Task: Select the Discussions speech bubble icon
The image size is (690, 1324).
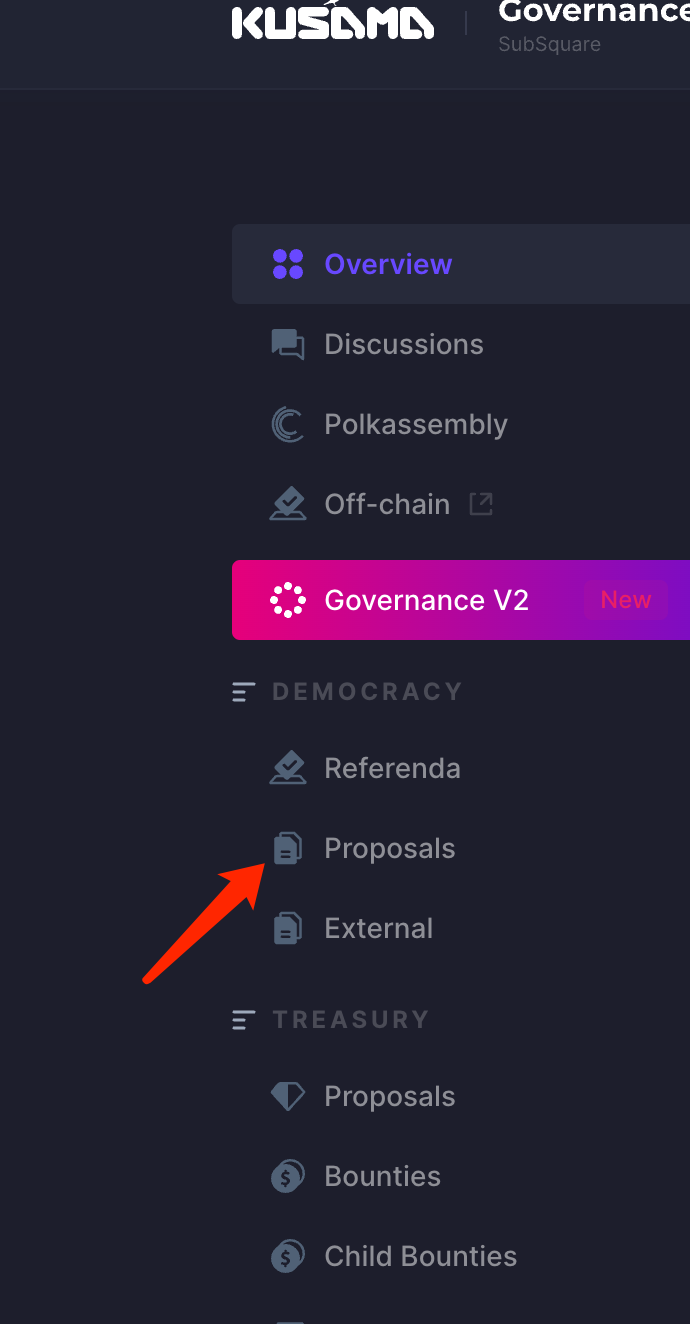Action: click(x=288, y=344)
